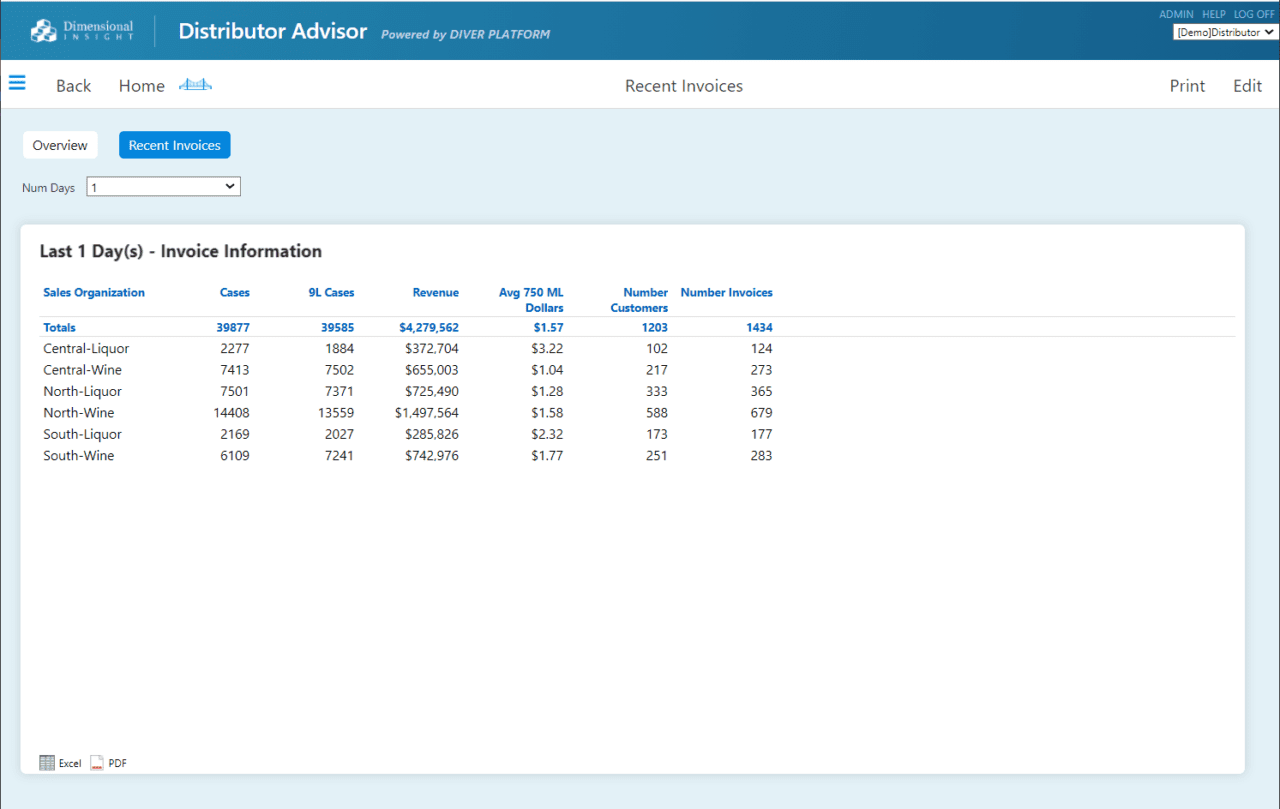1280x809 pixels.
Task: Expand the chevron on the Distributor combo box
Action: (x=1270, y=31)
